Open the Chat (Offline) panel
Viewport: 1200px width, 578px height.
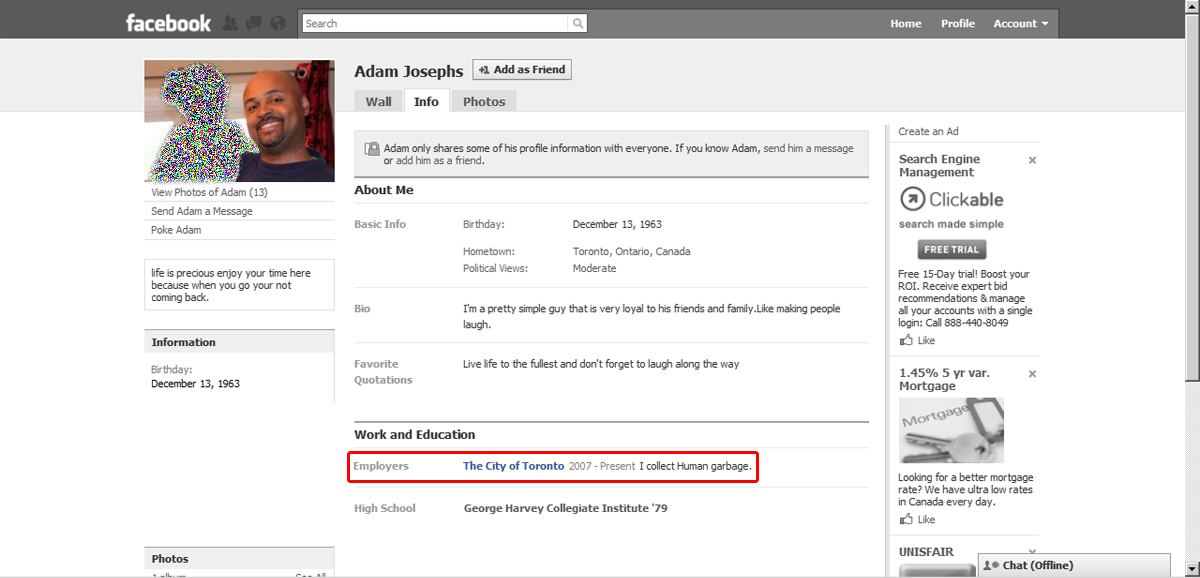[x=1073, y=565]
